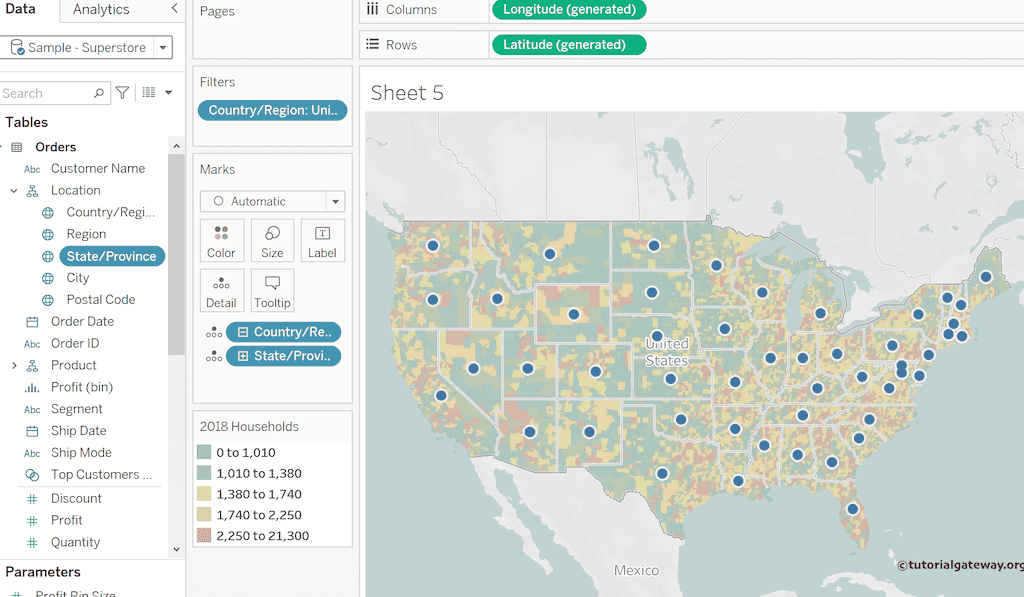Viewport: 1024px width, 597px height.
Task: Open the Detail marks card
Action: [x=221, y=291]
